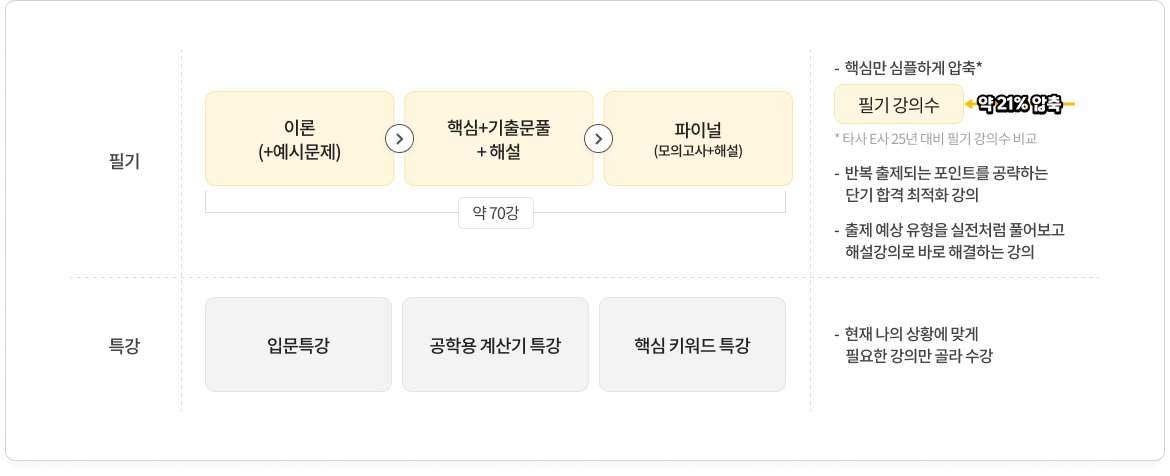
Task: Click the 타사 E사 25년 대비 footnote
Action: 936,137
